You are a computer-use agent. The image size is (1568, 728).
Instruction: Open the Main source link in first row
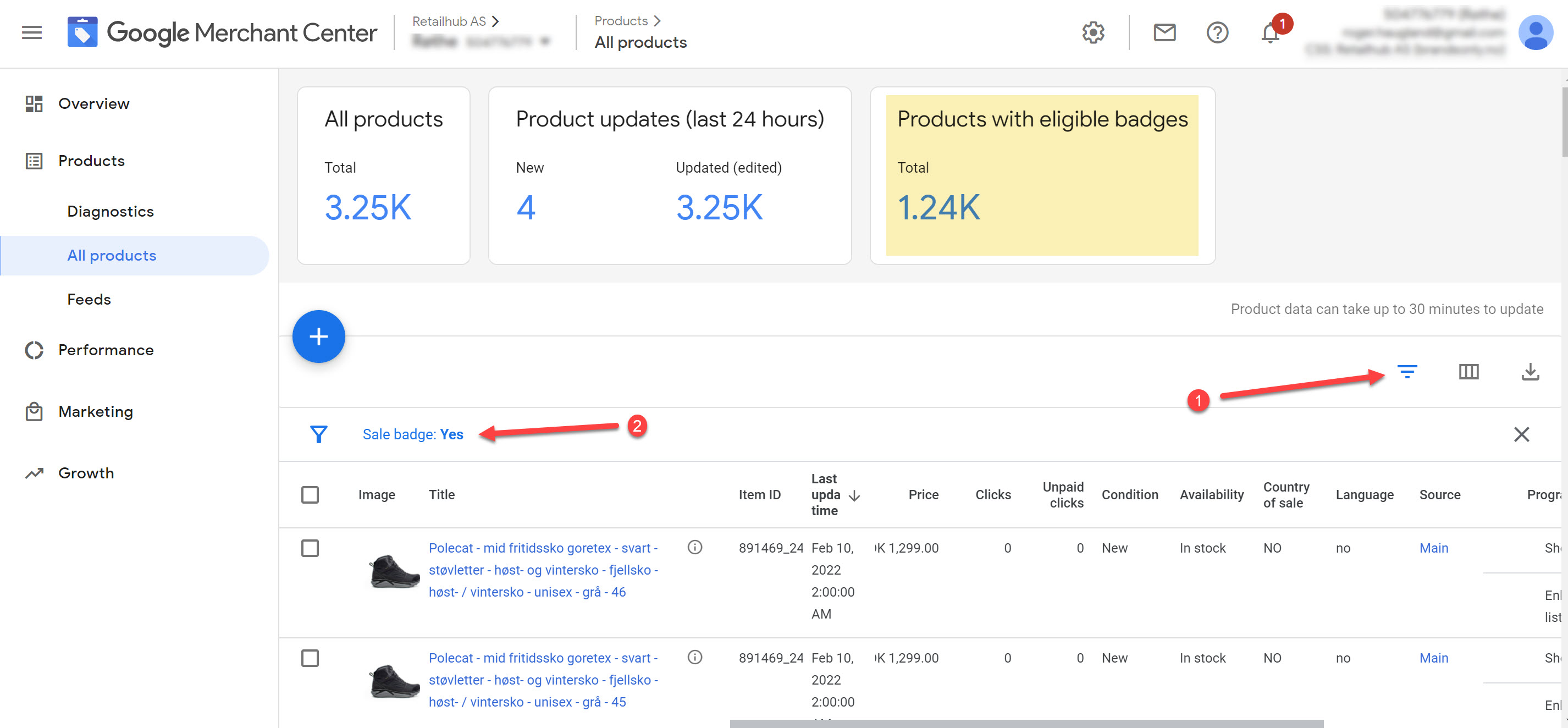[x=1433, y=548]
